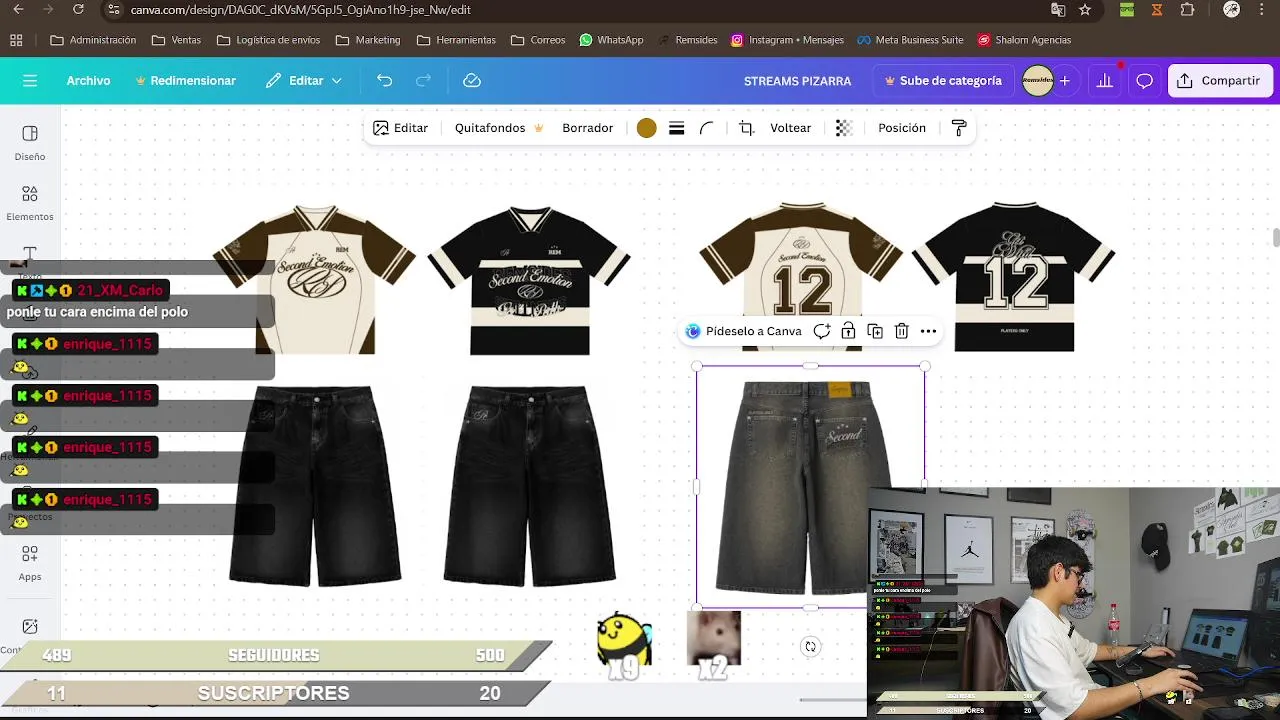Open the browser extensions puzzle icon

tap(1188, 9)
